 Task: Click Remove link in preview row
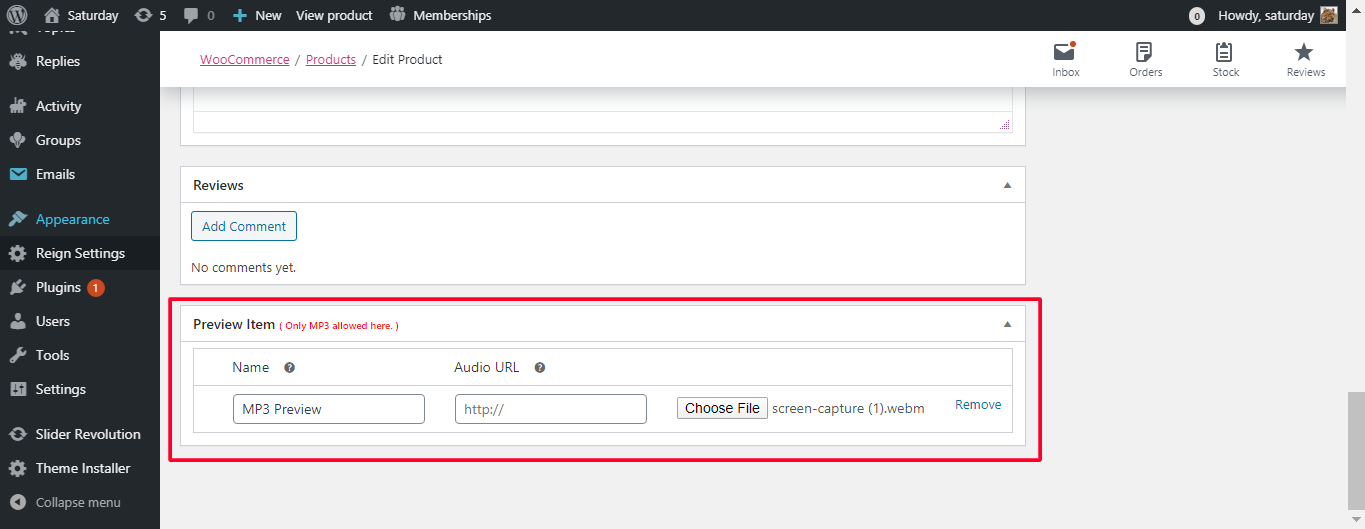point(978,405)
